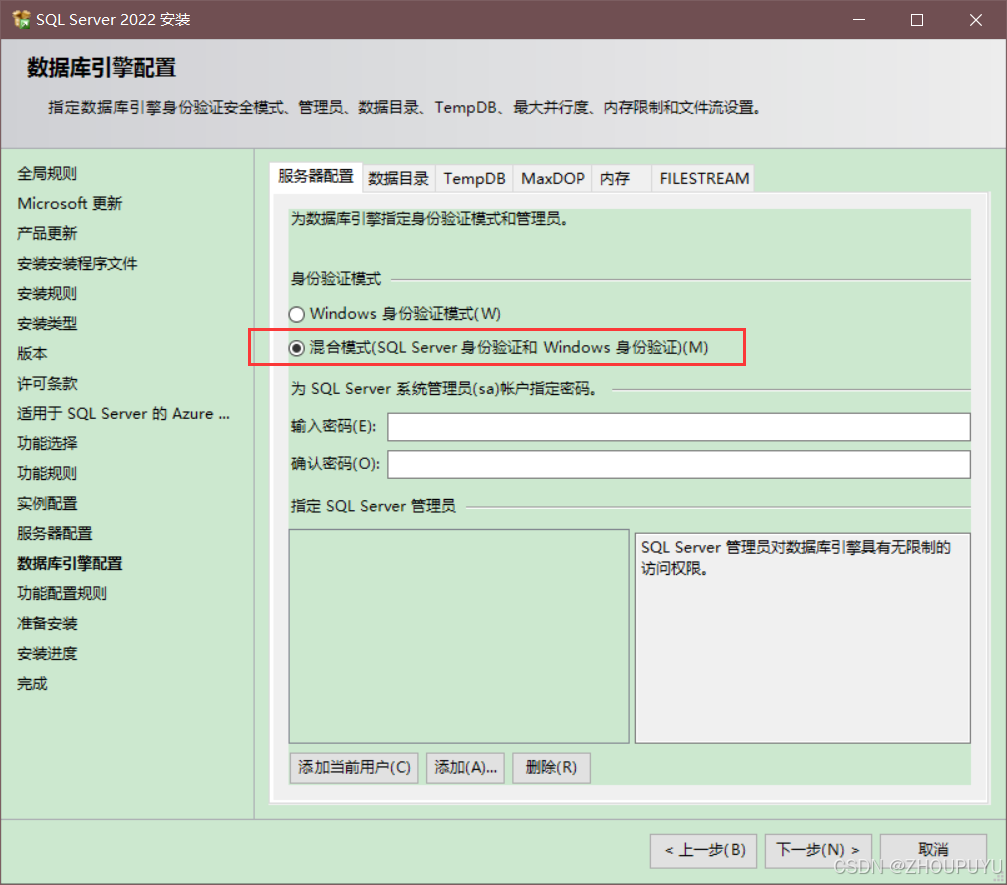This screenshot has width=1007, height=885.
Task: Select 许可条款 step in sidebar
Action: [47, 384]
